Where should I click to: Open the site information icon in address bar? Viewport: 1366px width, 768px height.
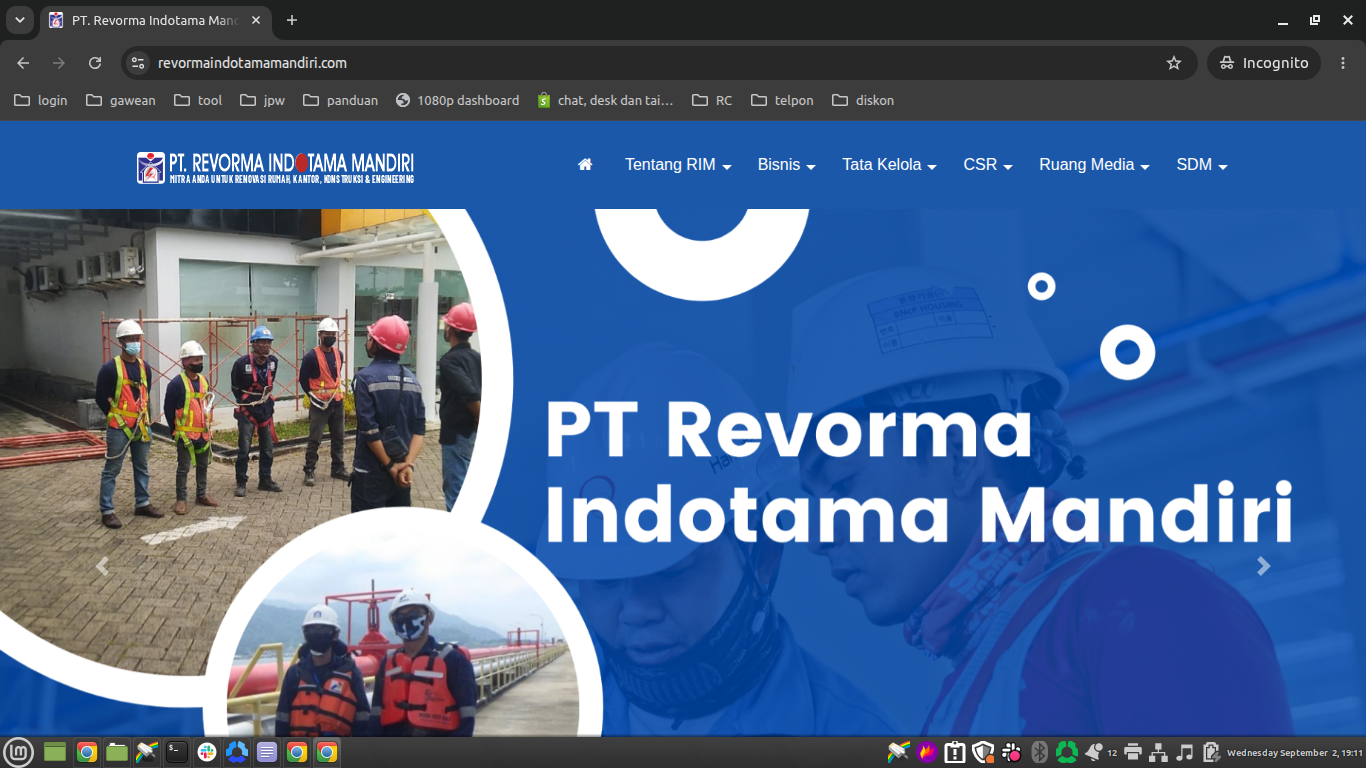tap(139, 63)
